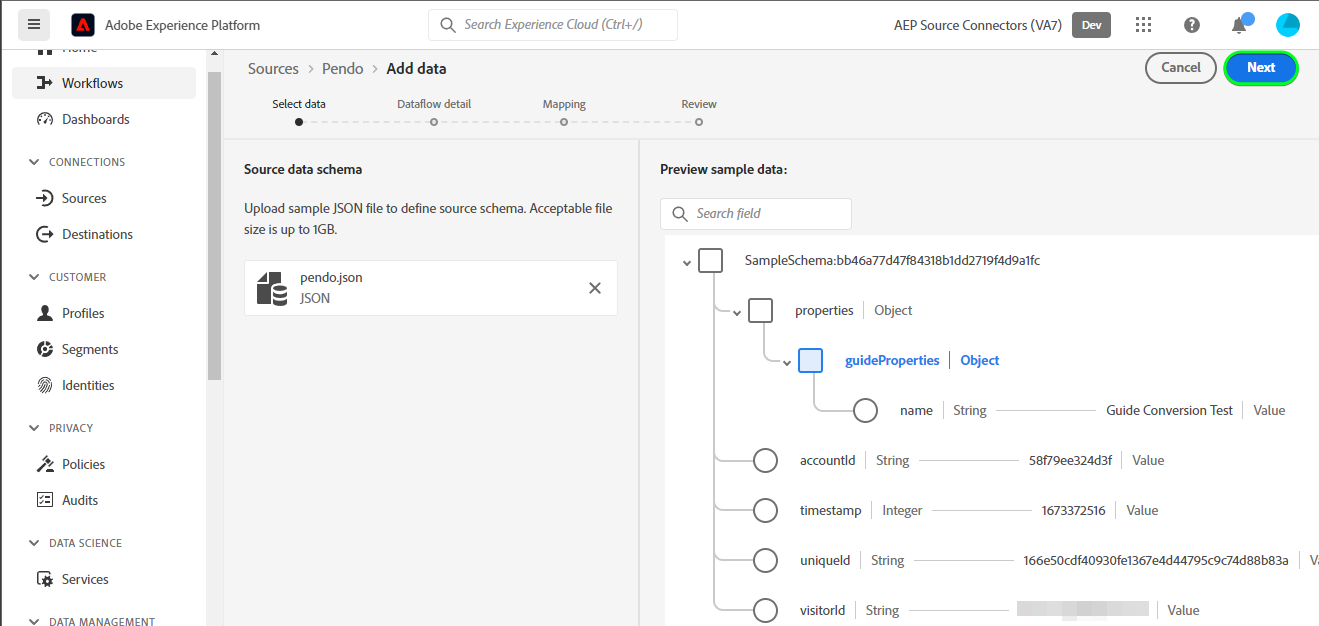Image resolution: width=1319 pixels, height=626 pixels.
Task: Open the hamburger navigation menu
Action: 34,25
